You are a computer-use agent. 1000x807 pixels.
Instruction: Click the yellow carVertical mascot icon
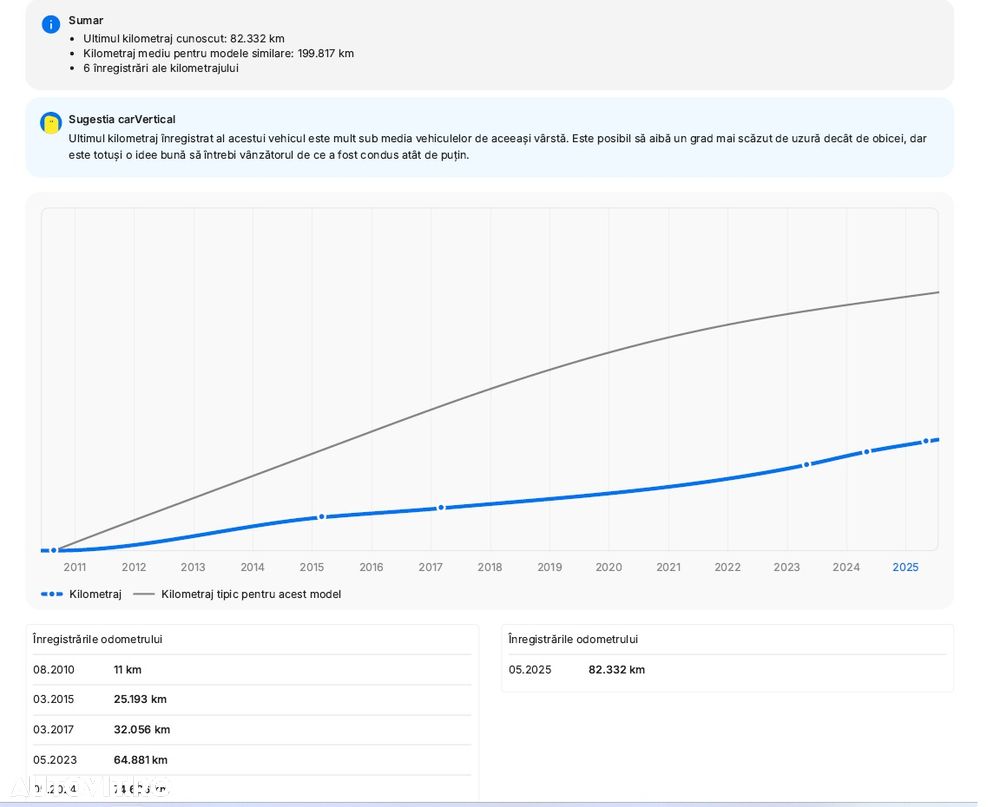[x=50, y=122]
